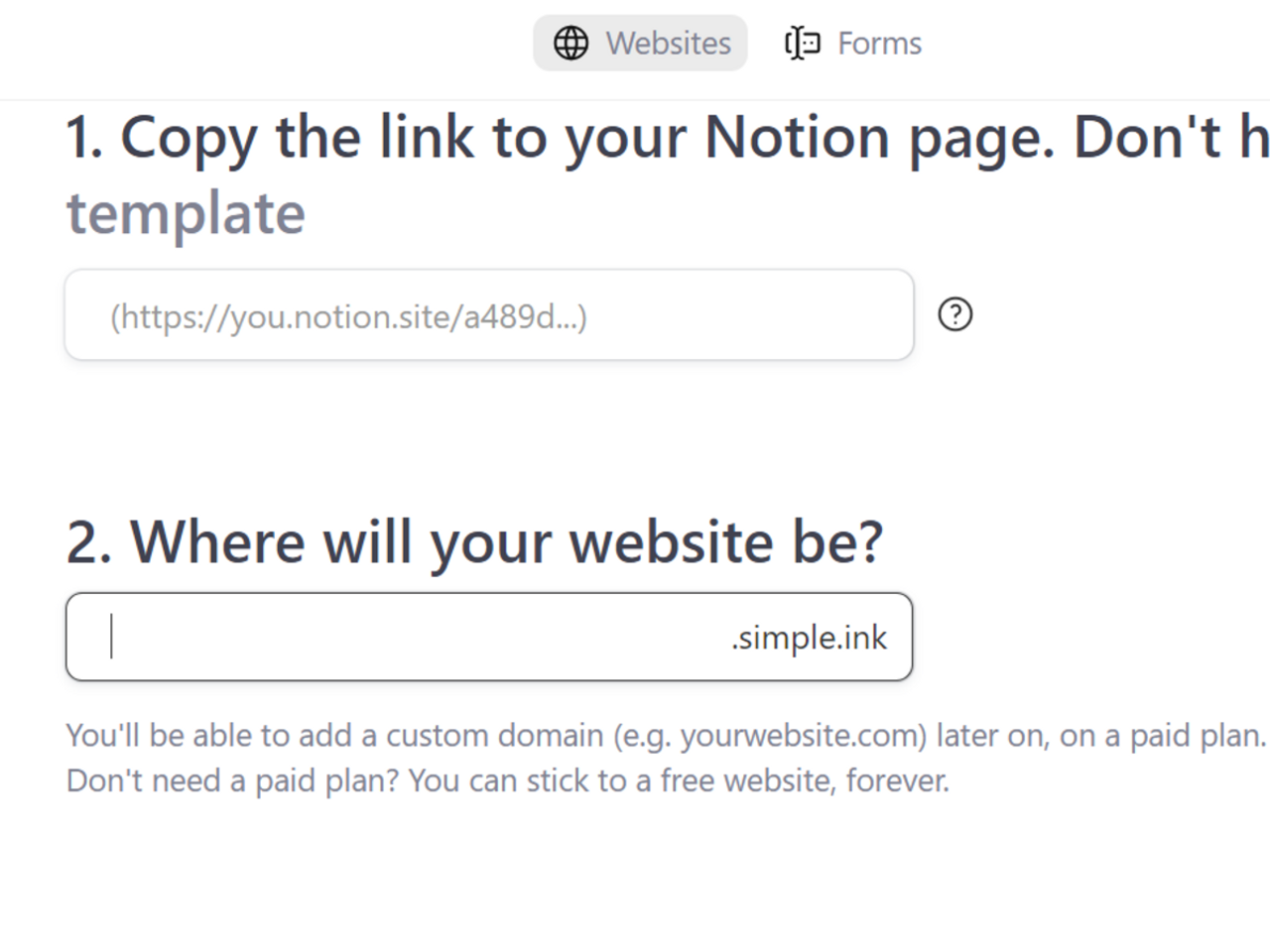This screenshot has height=952, width=1270.
Task: Click "2. Where will your website be?" heading
Action: click(x=474, y=541)
